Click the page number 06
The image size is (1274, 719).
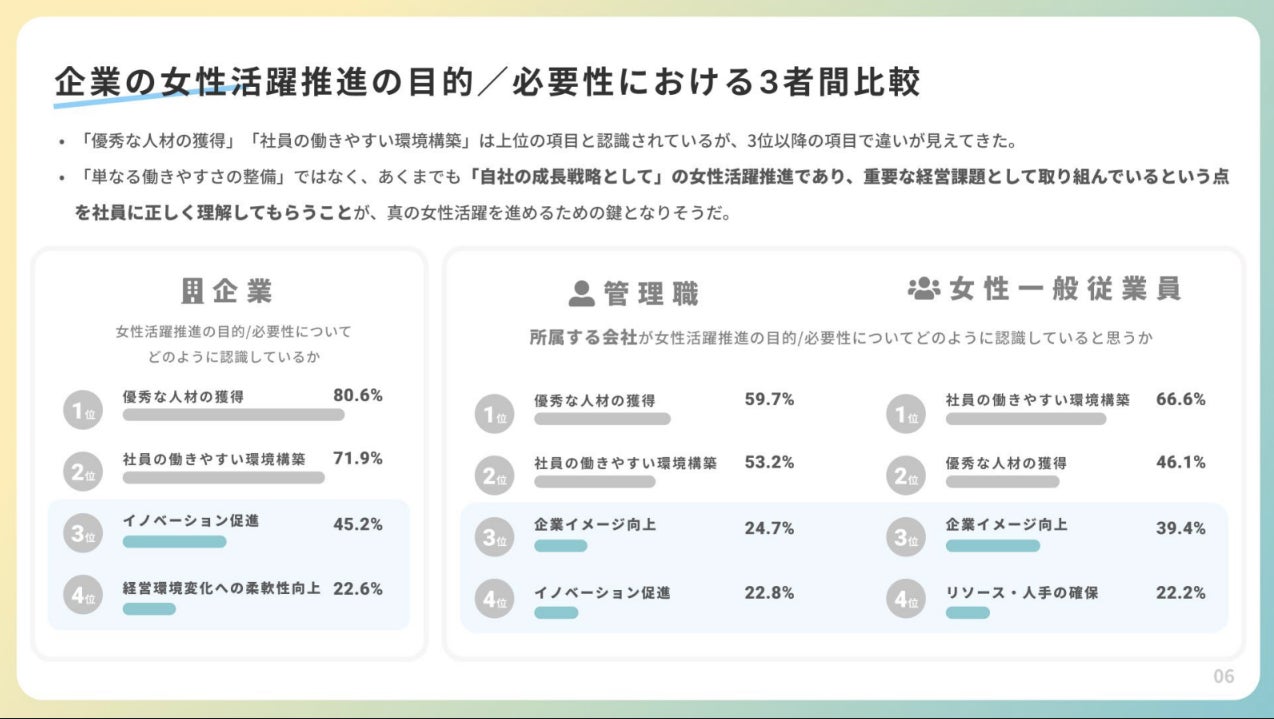coord(1224,677)
